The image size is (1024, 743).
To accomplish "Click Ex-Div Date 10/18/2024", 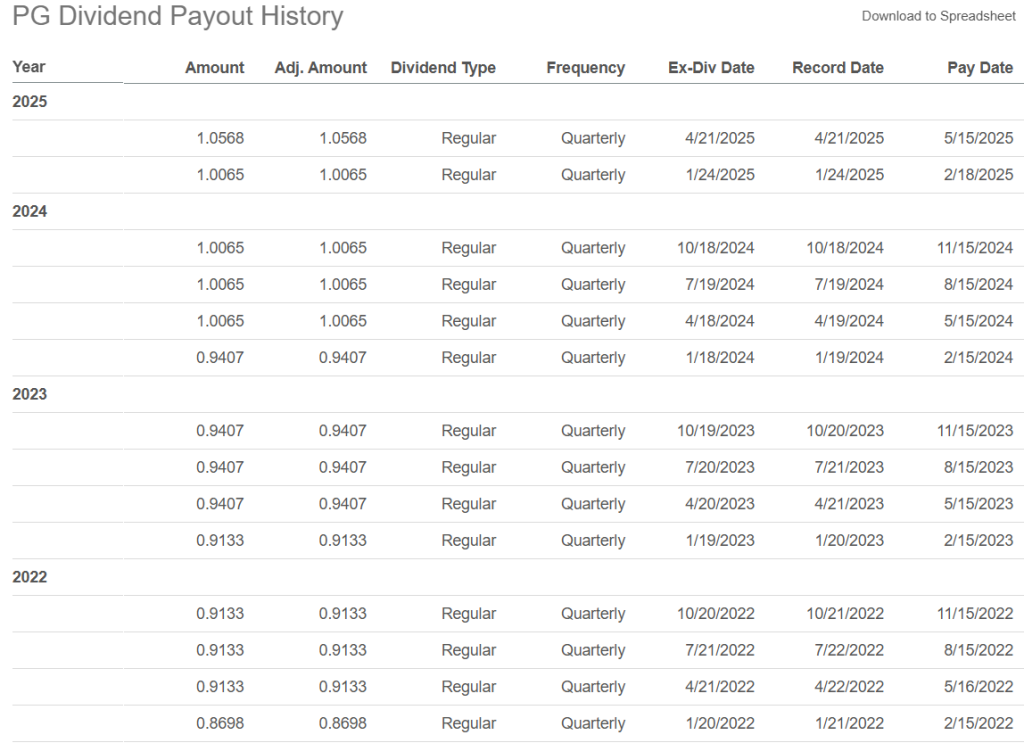I will 716,248.
